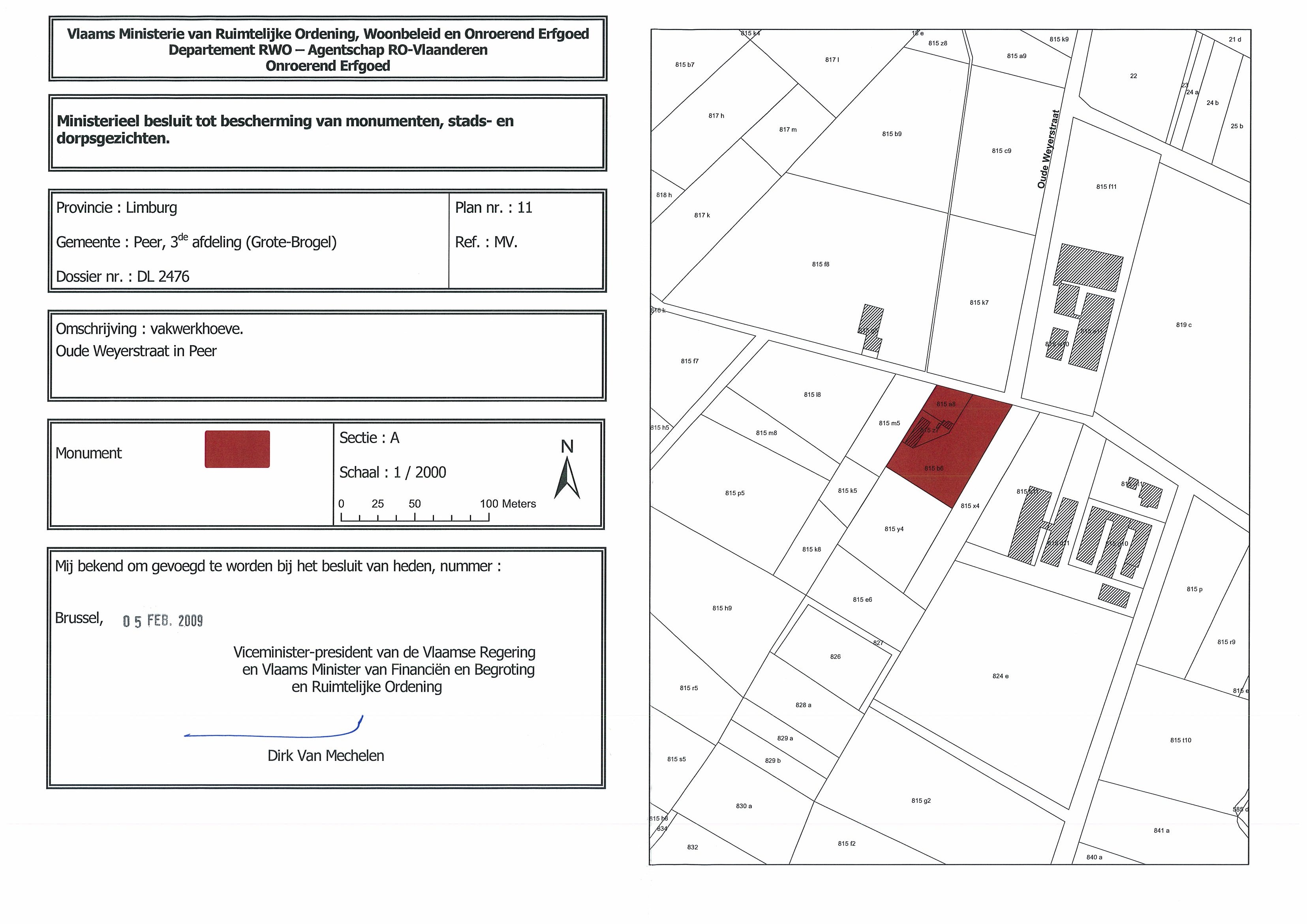The image size is (1307, 924).
Task: Click the Dossier nr. DL 2476 text
Action: [x=122, y=277]
